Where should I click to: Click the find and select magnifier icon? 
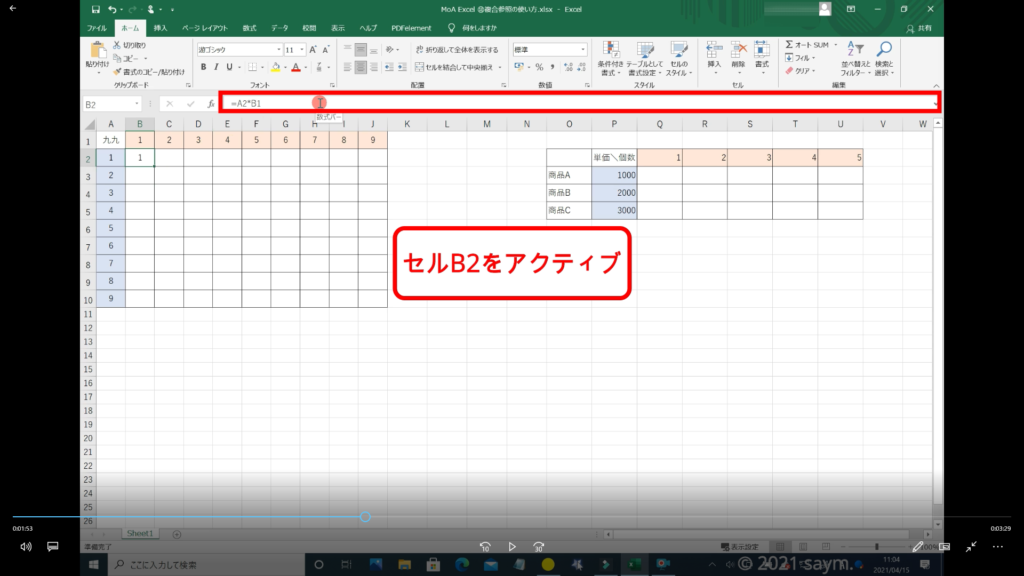[884, 53]
